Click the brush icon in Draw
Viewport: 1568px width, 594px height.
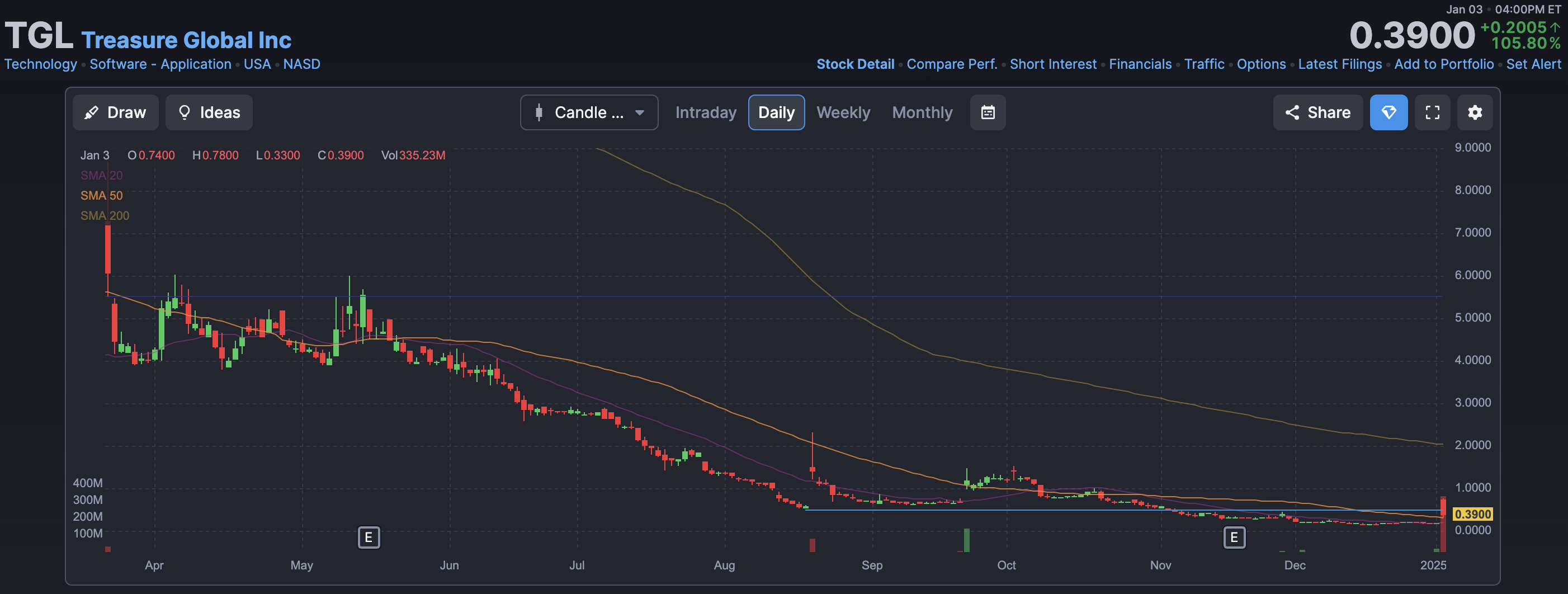(x=91, y=112)
